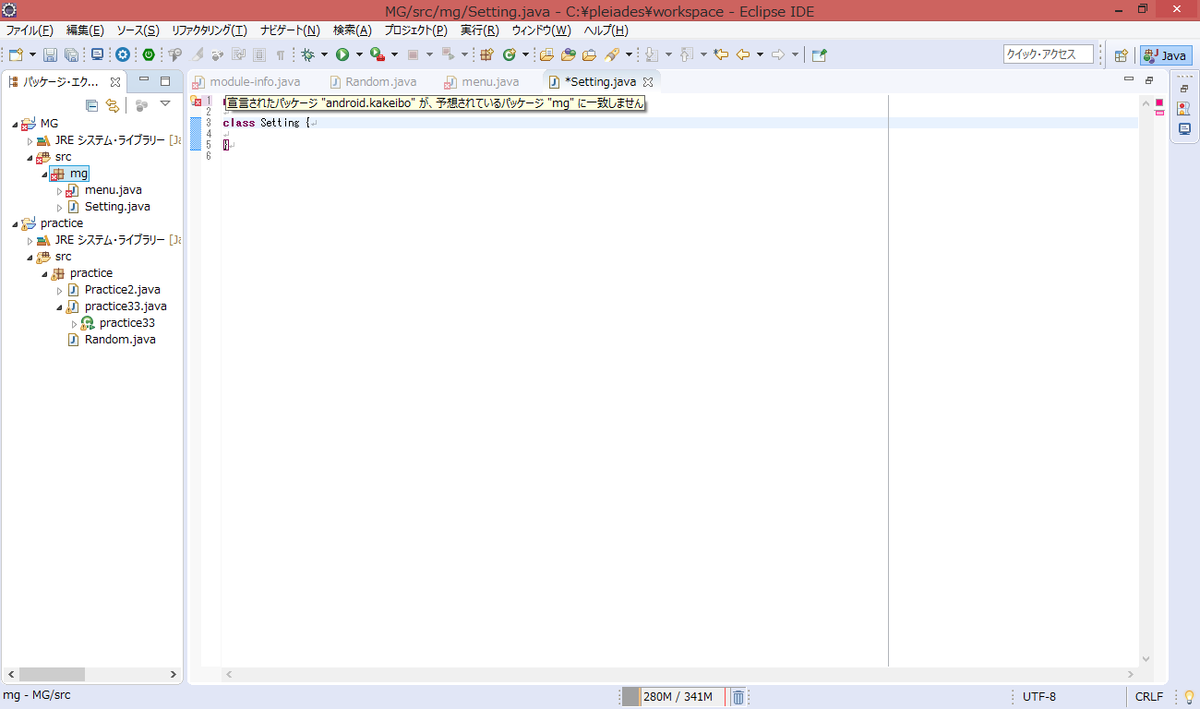Click the Back navigation arrow icon
Image resolution: width=1200 pixels, height=709 pixels.
(x=743, y=55)
